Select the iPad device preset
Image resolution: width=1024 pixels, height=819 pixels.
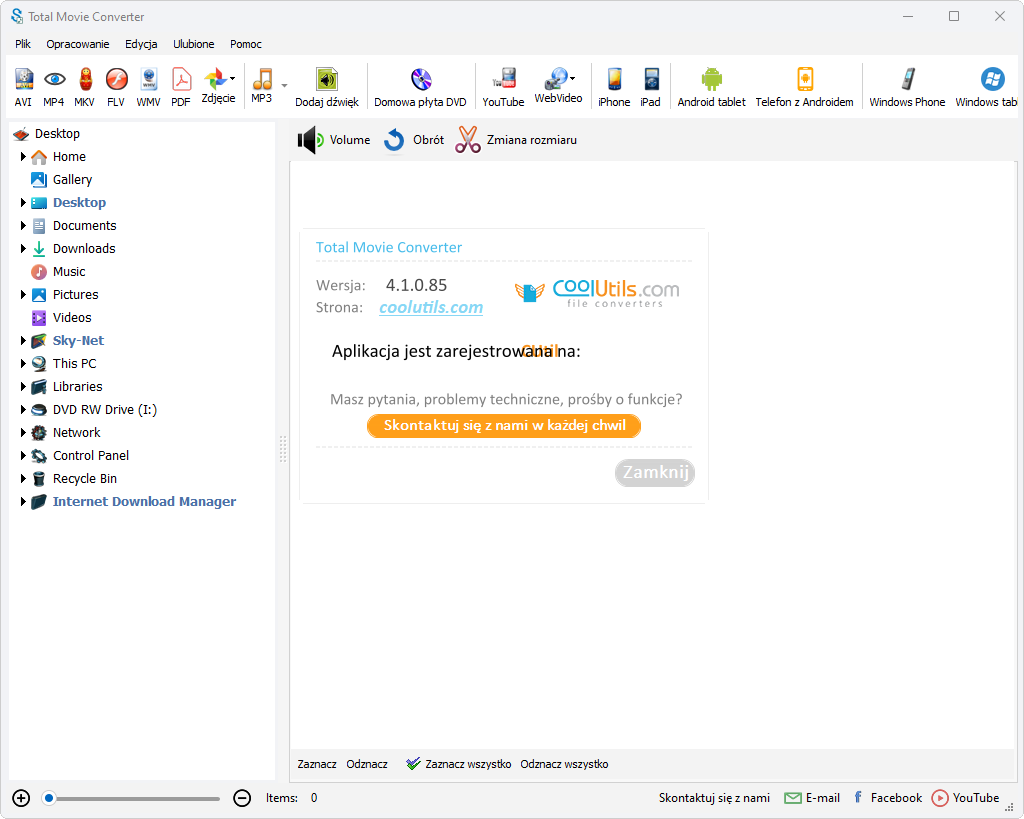[x=650, y=86]
